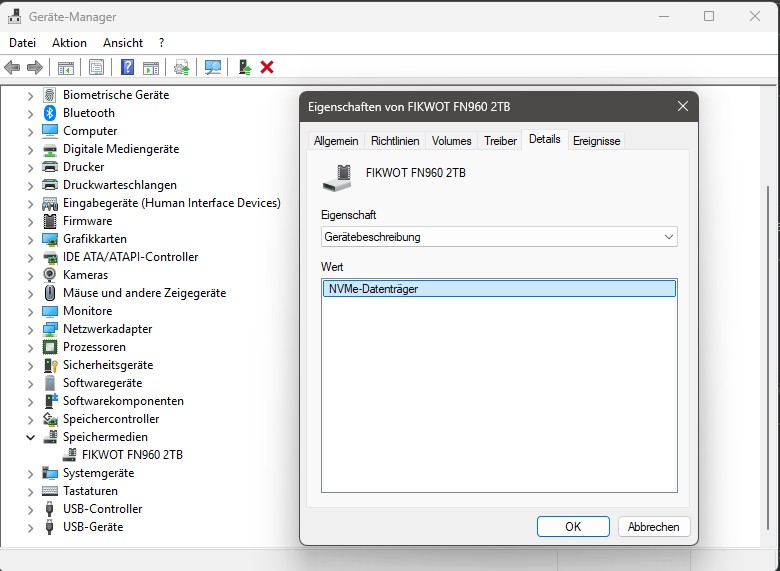Click the Biometrische Geräte fingerprint icon
The width and height of the screenshot is (780, 571).
pyautogui.click(x=50, y=95)
